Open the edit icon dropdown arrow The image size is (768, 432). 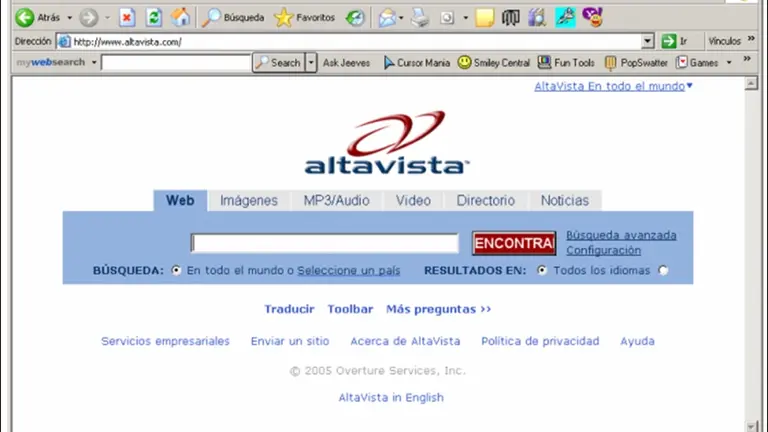tap(465, 18)
